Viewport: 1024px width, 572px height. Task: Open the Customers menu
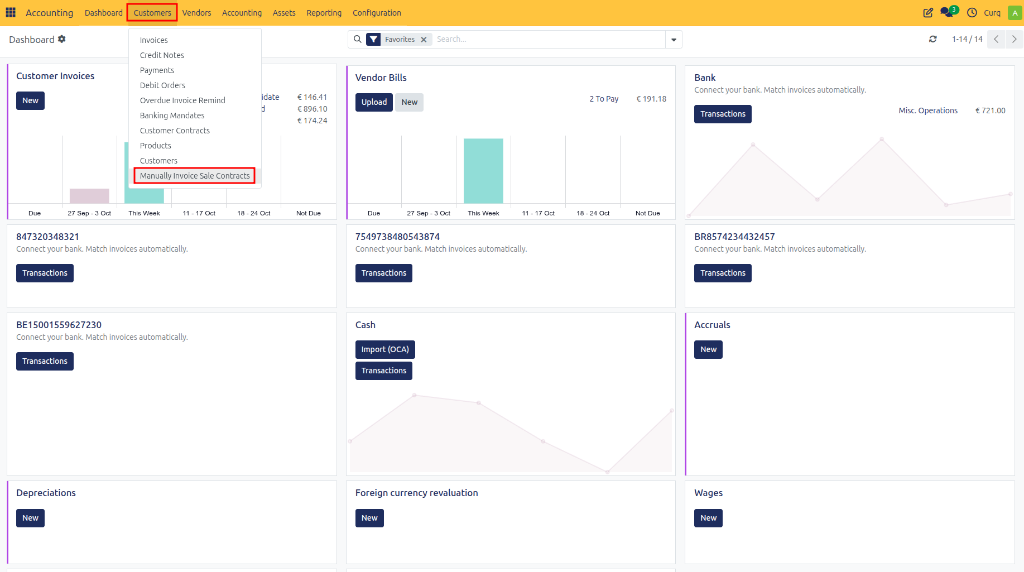tap(152, 12)
